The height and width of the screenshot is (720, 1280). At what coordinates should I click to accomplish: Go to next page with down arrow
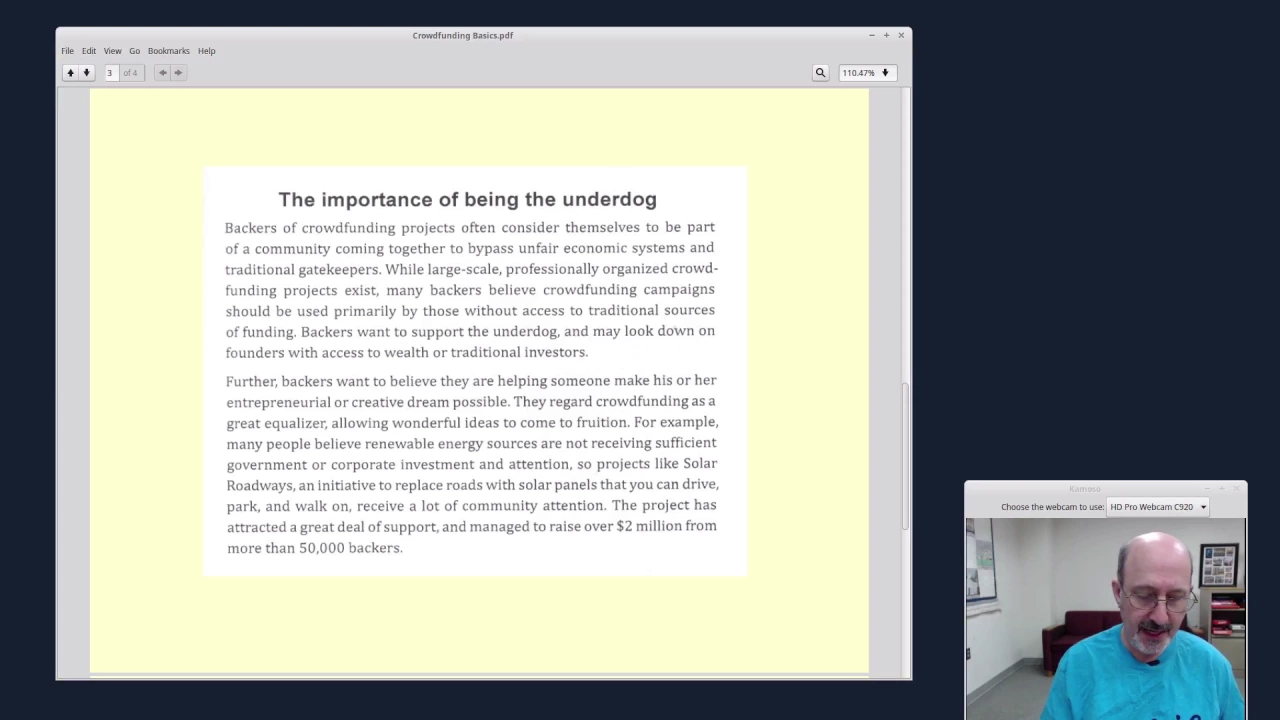tap(86, 72)
